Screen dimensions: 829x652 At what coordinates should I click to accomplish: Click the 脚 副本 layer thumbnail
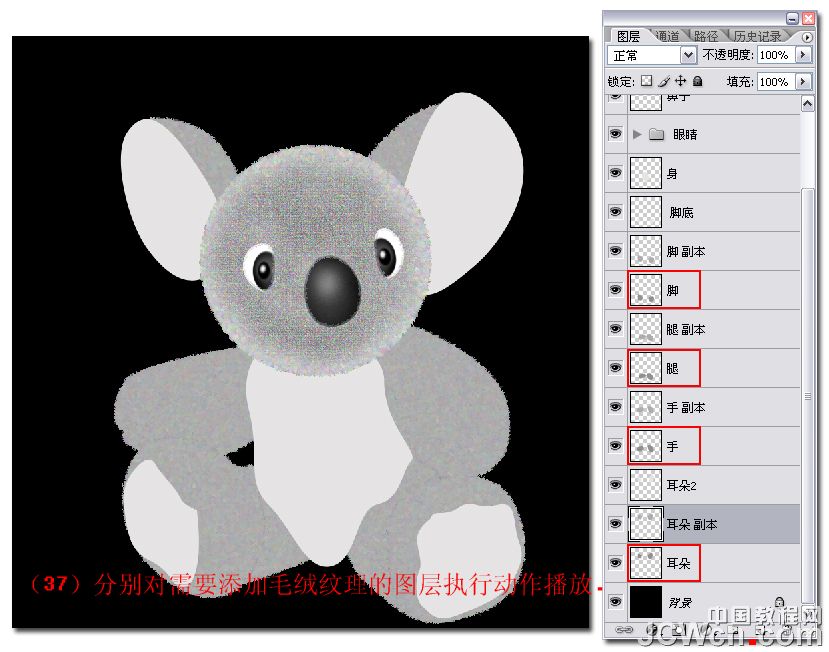(x=646, y=251)
